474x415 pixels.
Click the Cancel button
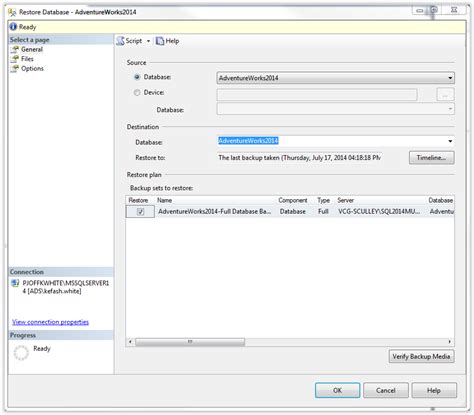coord(386,390)
